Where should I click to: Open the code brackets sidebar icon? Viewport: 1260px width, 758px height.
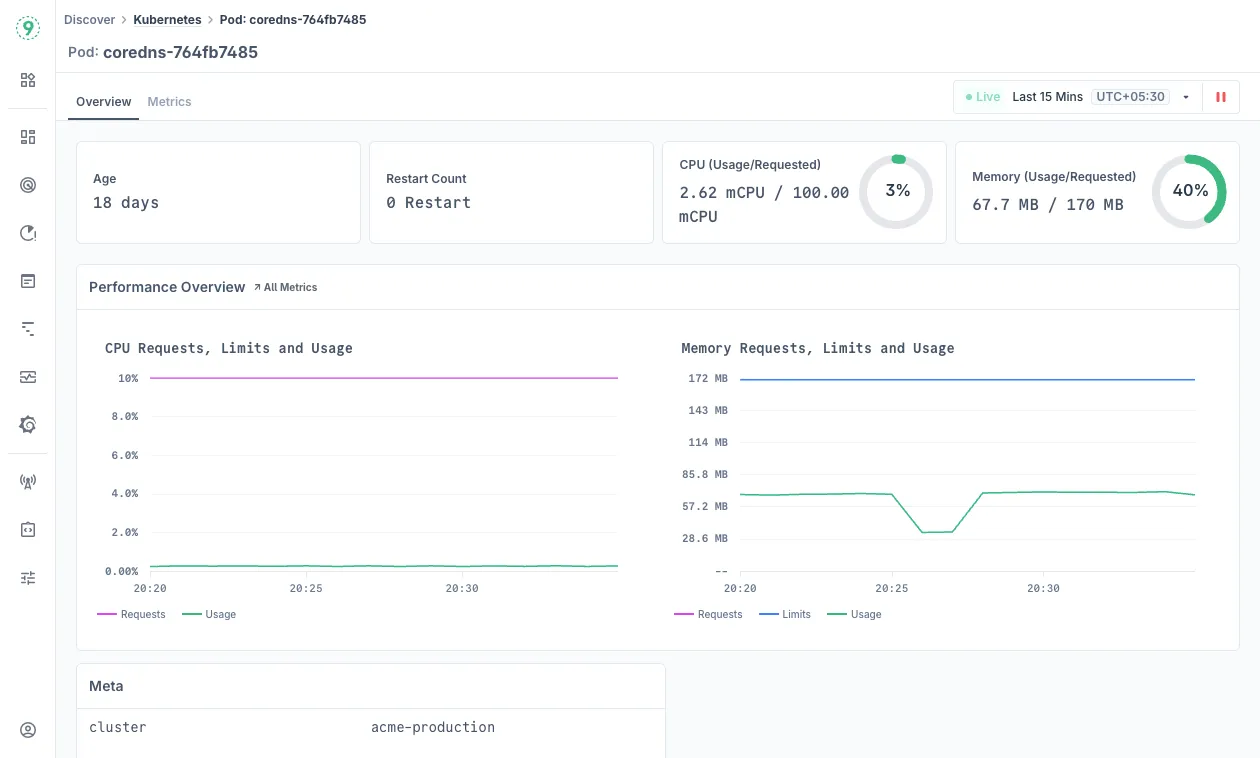click(28, 530)
